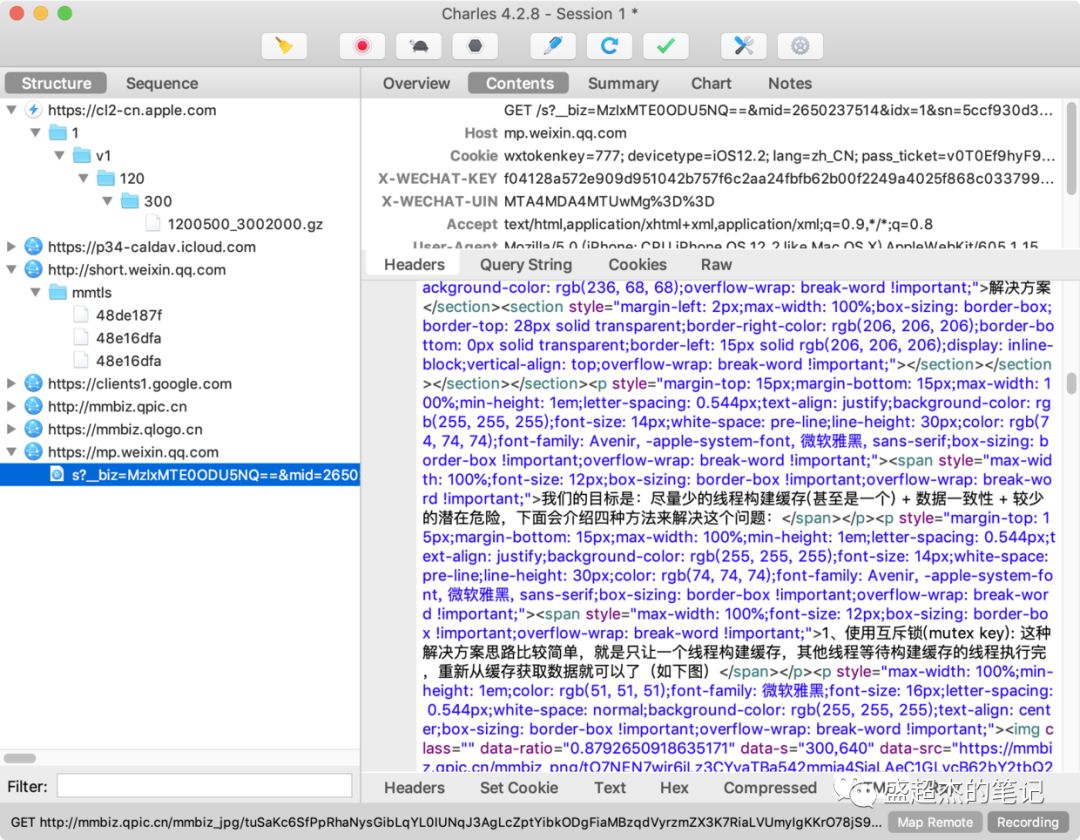Click the response body vertical scrollbar
1080x840 pixels.
(x=1071, y=384)
